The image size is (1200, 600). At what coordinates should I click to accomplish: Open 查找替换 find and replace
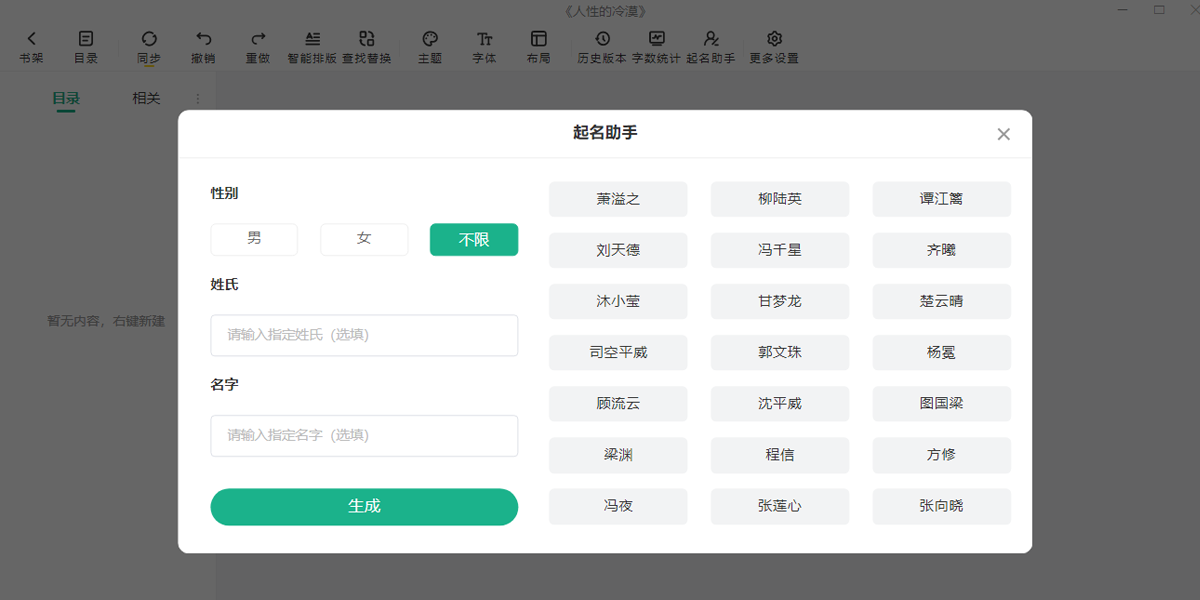point(367,45)
